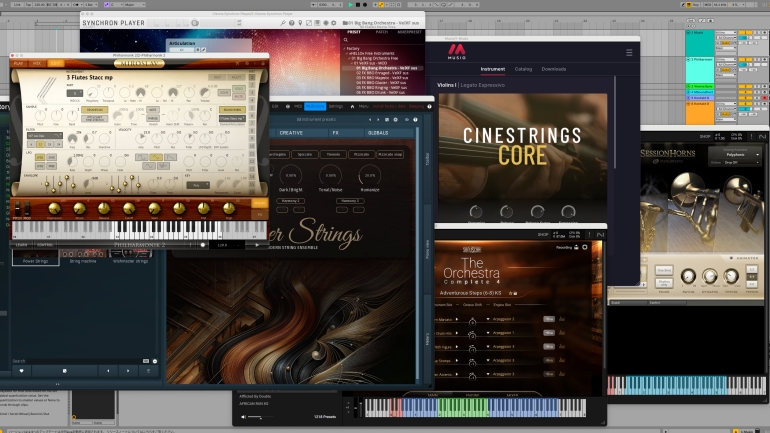Toggle the Mute button on Arpeggiator 2 row
The image size is (770, 433).
[549, 319]
